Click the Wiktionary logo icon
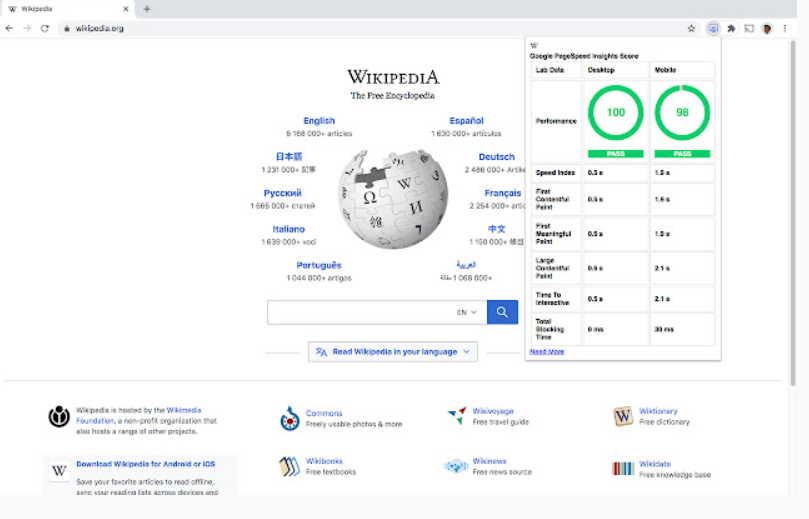The width and height of the screenshot is (809, 519). (x=623, y=416)
